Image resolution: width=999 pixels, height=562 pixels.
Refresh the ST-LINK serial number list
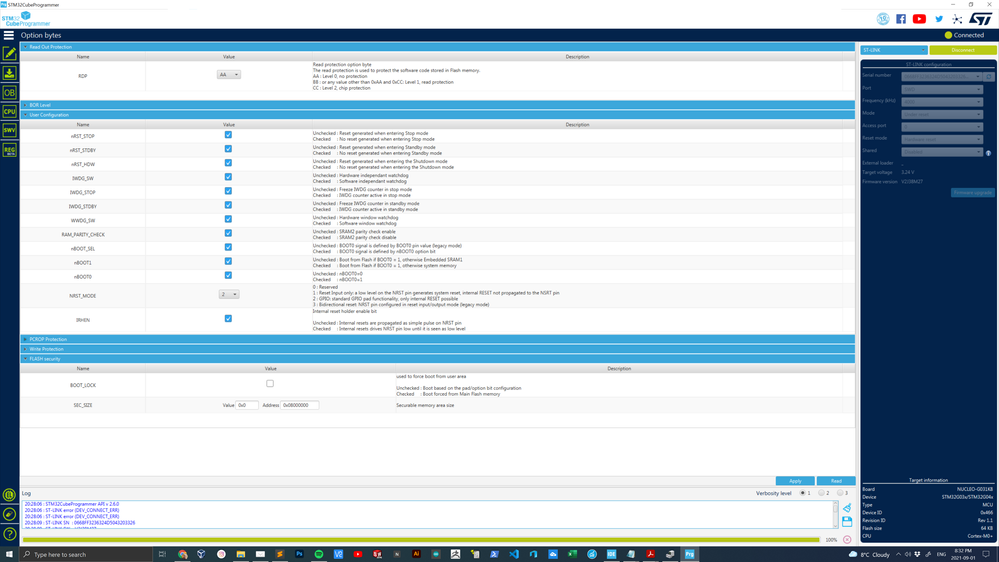coord(989,76)
